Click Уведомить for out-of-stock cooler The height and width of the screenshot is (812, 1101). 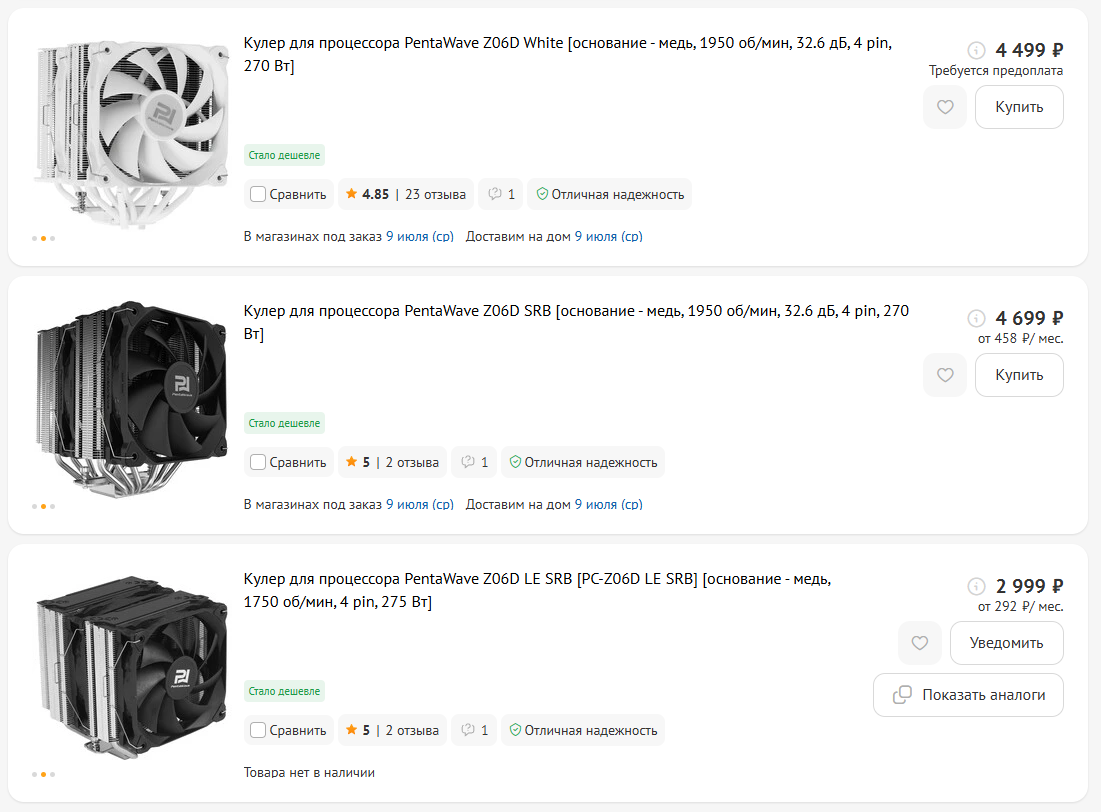[1006, 643]
